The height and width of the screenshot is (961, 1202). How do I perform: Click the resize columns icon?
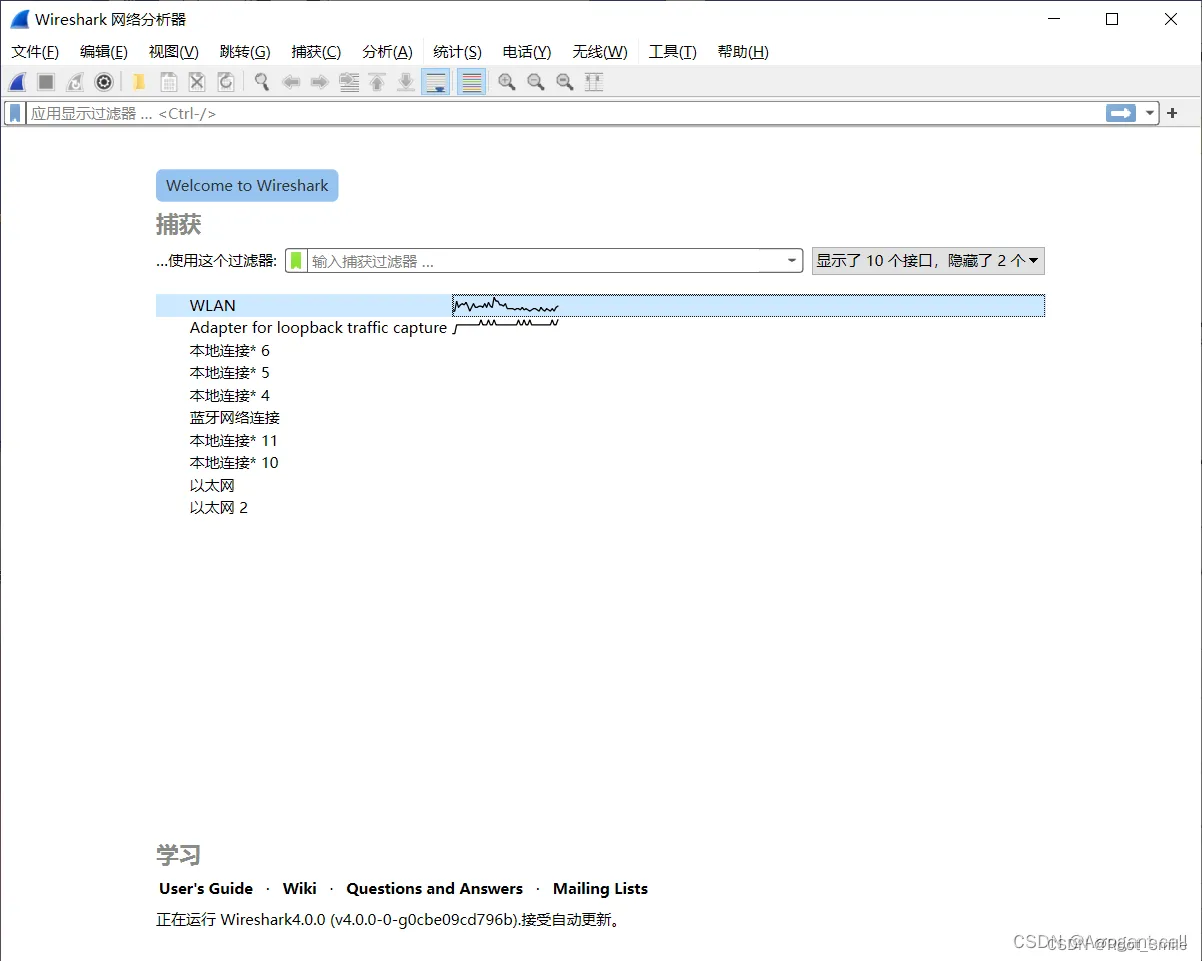(594, 82)
